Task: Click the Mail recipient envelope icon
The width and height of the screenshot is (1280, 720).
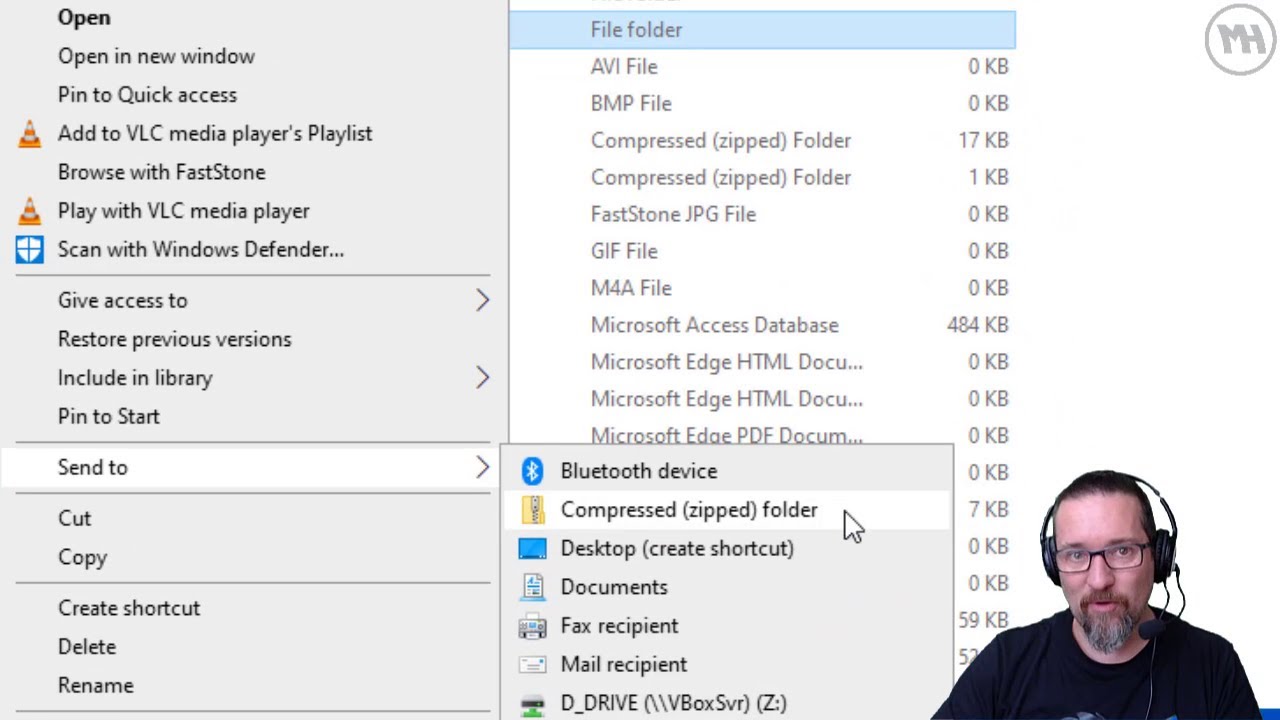Action: (532, 665)
